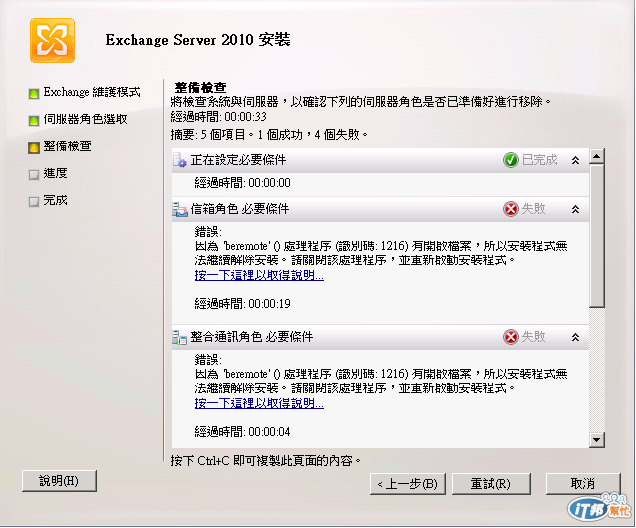Click the 失敗 label for 信箱角色
The height and width of the screenshot is (528, 636).
tap(533, 209)
